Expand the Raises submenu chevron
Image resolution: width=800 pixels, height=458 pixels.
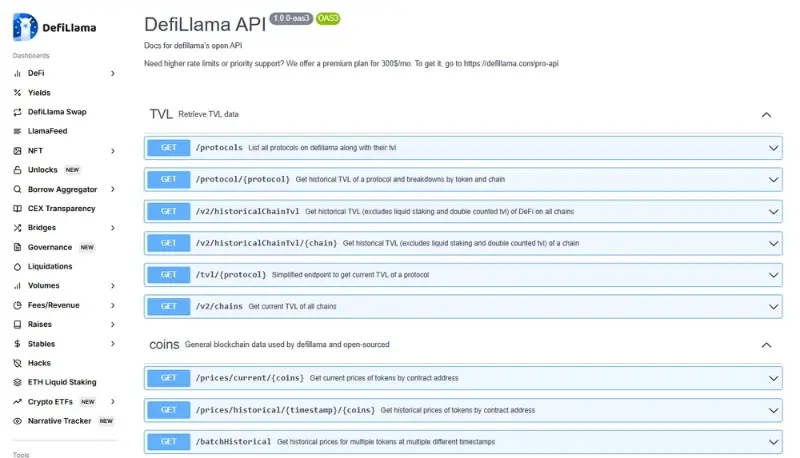click(x=113, y=324)
